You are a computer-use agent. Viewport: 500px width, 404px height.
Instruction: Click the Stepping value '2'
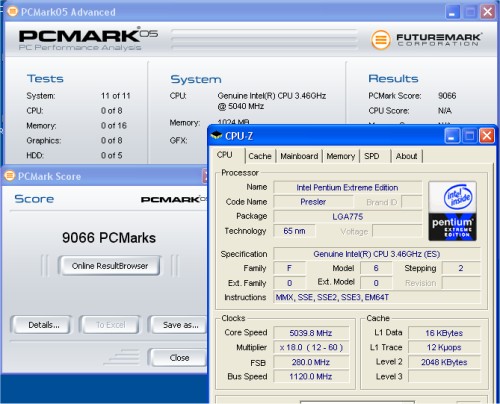(x=461, y=268)
